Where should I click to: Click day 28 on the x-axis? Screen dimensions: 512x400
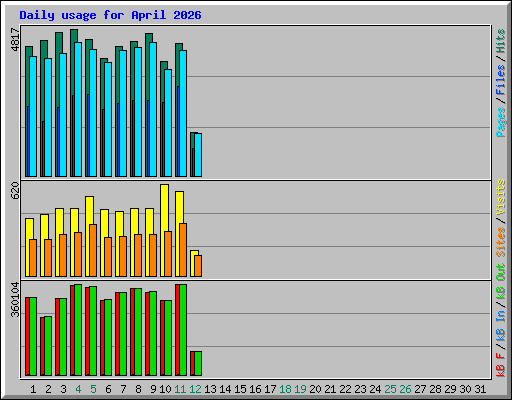coord(435,389)
